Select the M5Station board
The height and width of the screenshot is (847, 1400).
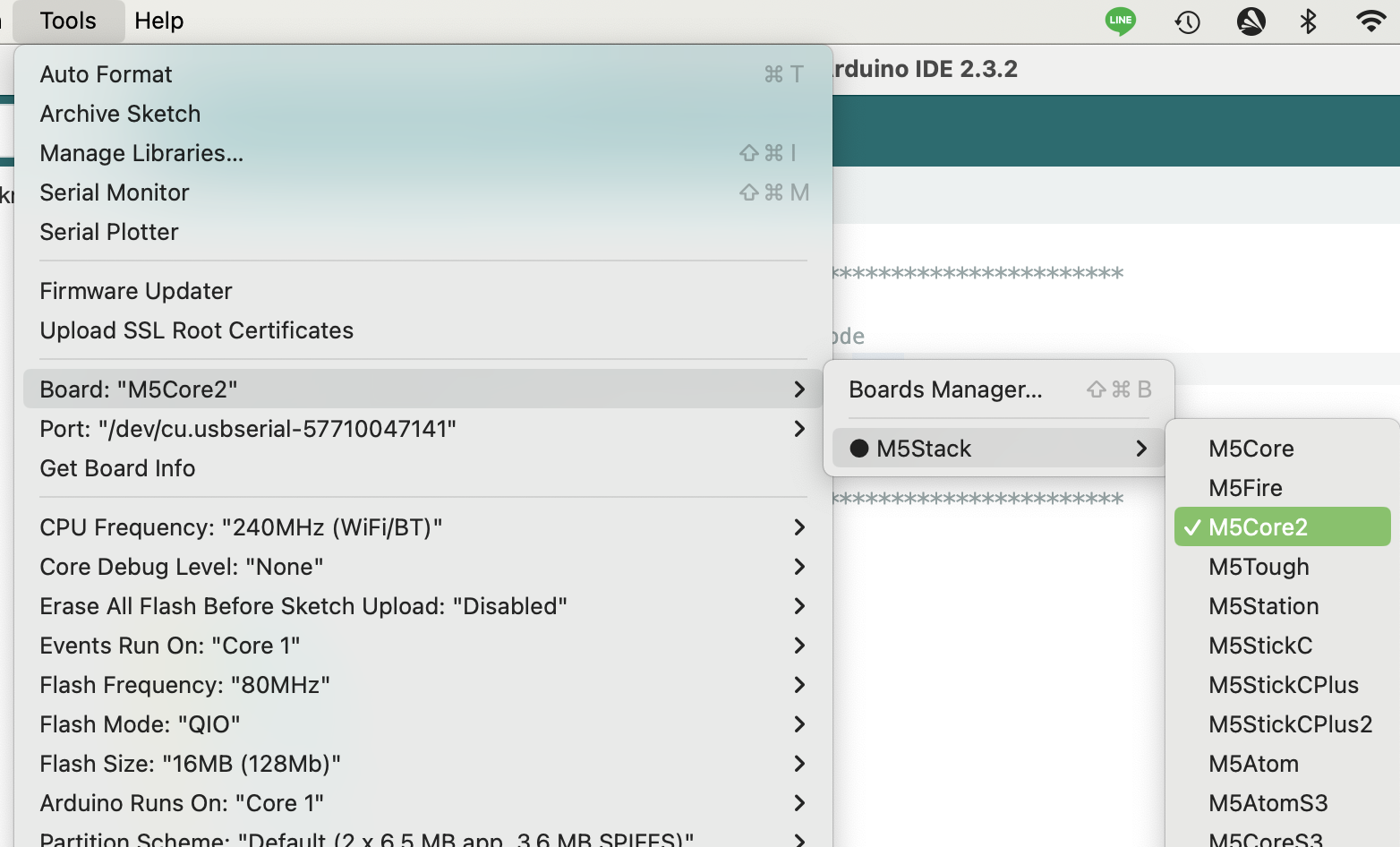tap(1283, 606)
